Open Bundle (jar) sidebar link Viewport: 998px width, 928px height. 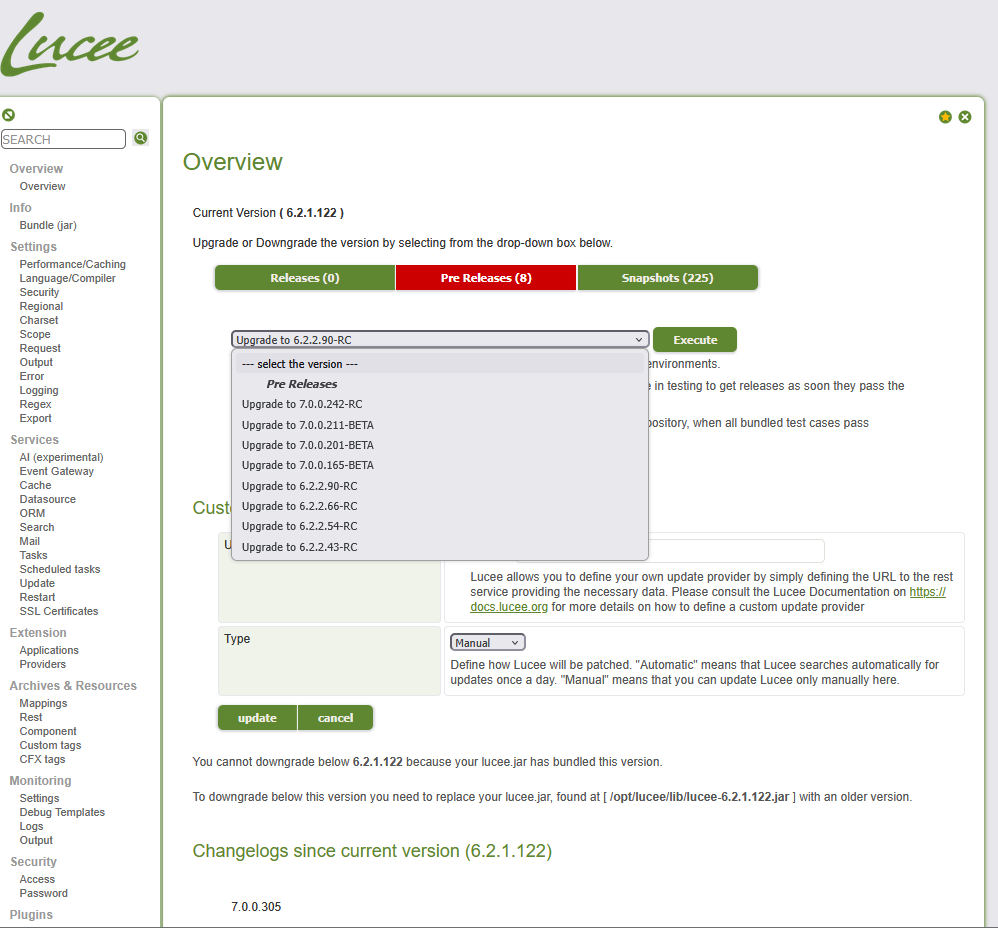[x=48, y=225]
